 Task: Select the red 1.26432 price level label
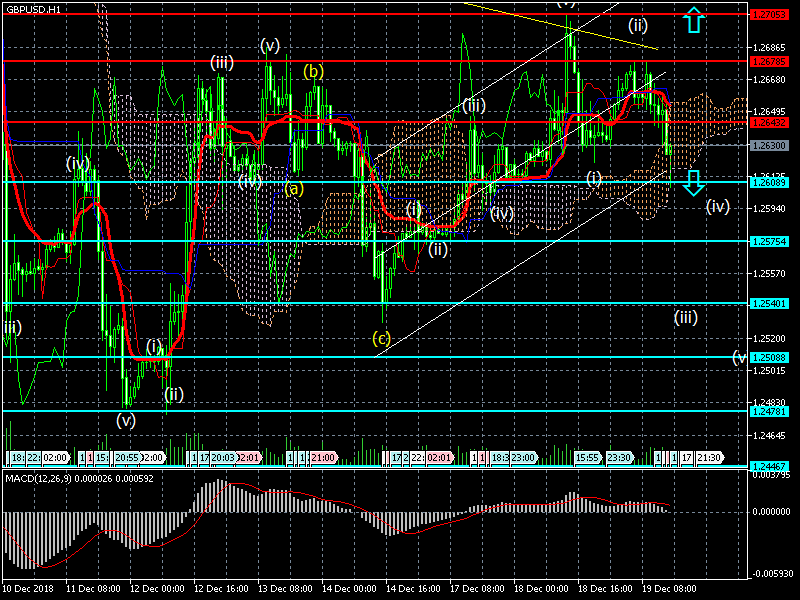point(771,123)
